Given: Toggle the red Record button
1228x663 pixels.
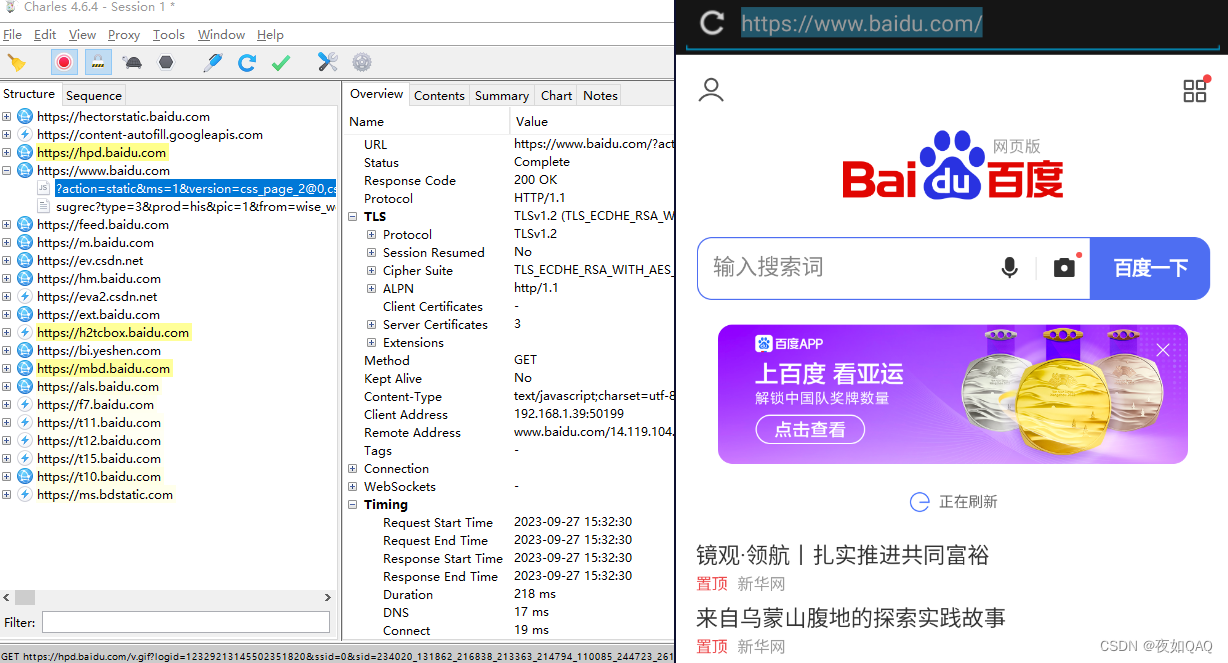Looking at the screenshot, I should point(64,62).
